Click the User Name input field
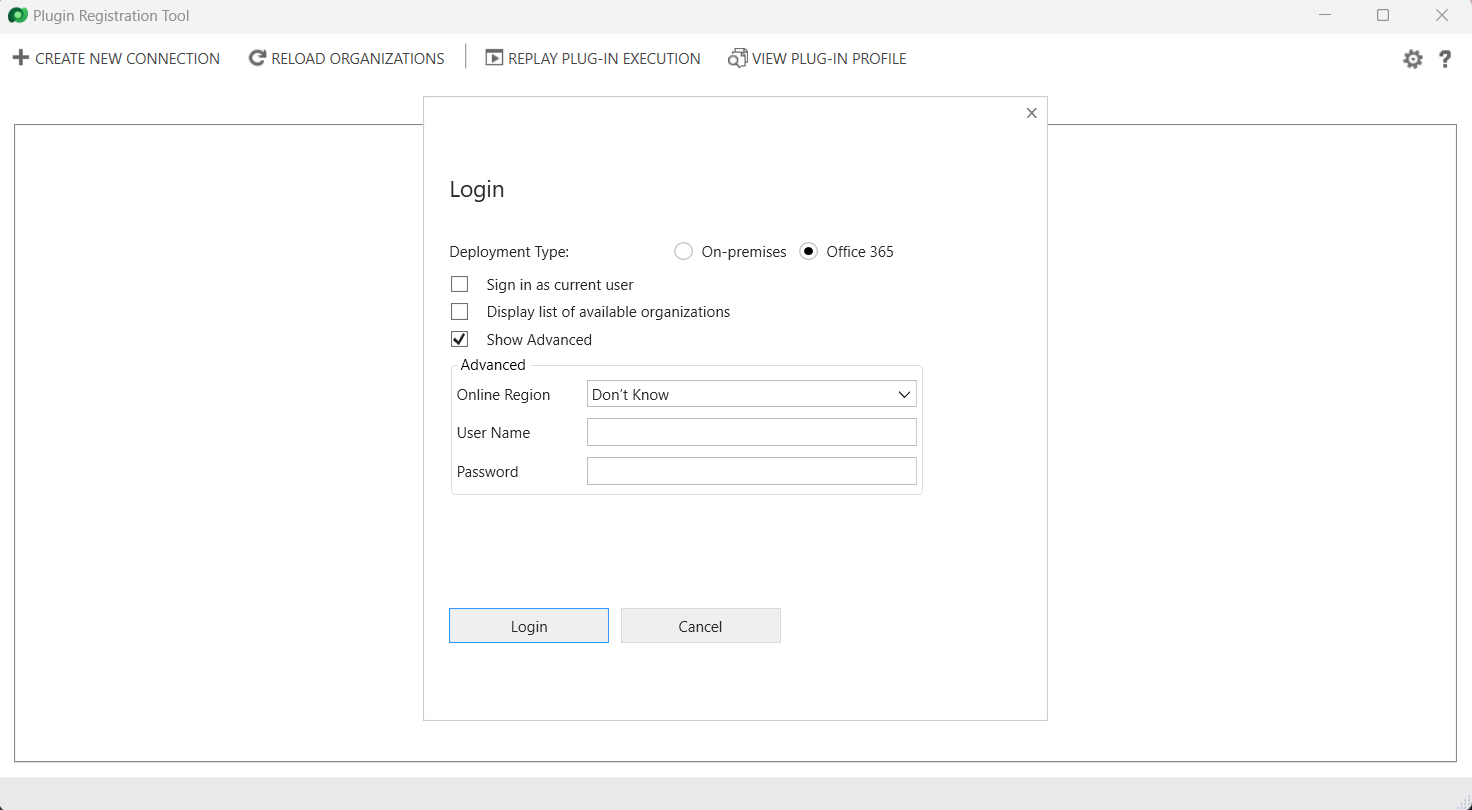 tap(752, 432)
